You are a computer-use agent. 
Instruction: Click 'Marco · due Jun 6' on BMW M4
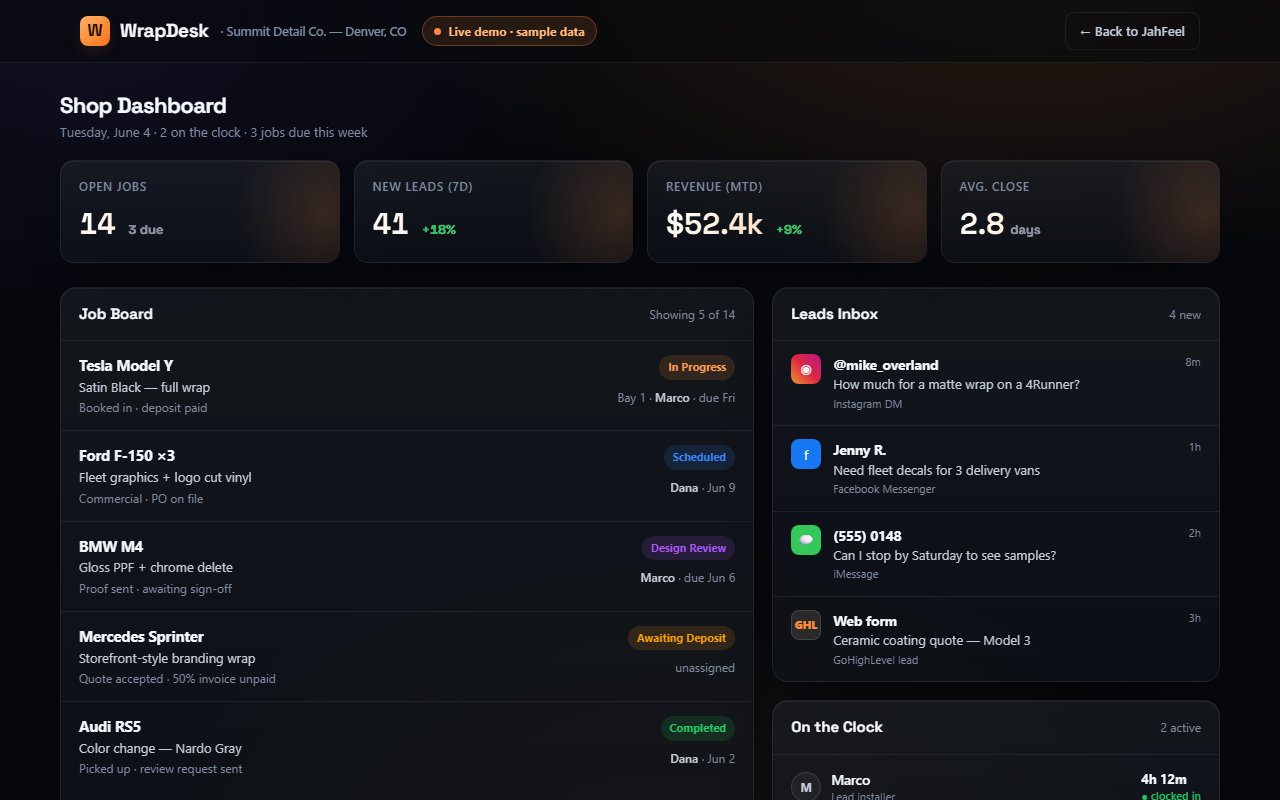pyautogui.click(x=688, y=578)
